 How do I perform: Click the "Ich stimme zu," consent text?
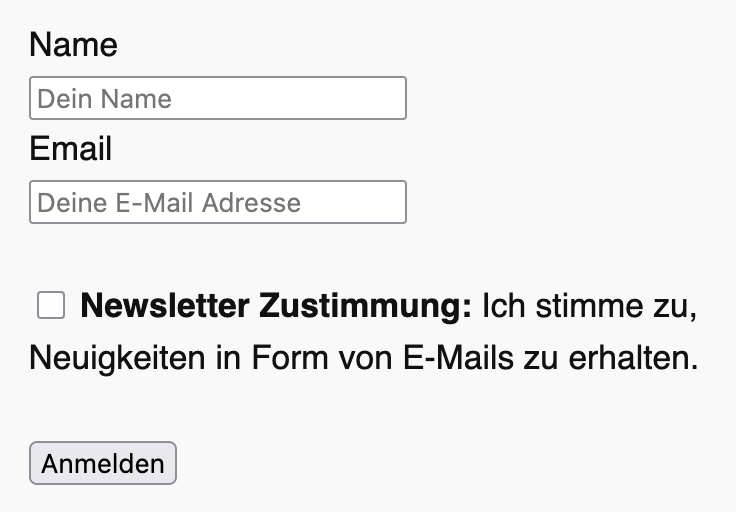(x=588, y=306)
